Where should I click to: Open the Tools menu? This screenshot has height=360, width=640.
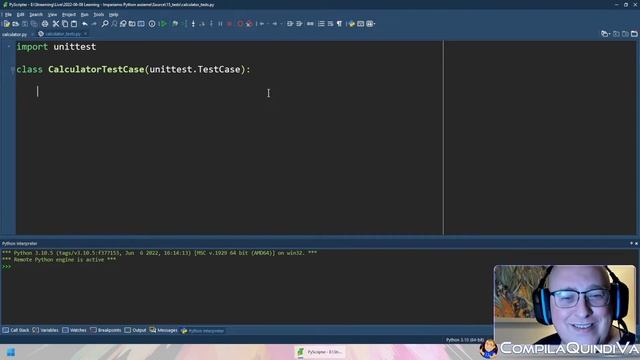98,14
